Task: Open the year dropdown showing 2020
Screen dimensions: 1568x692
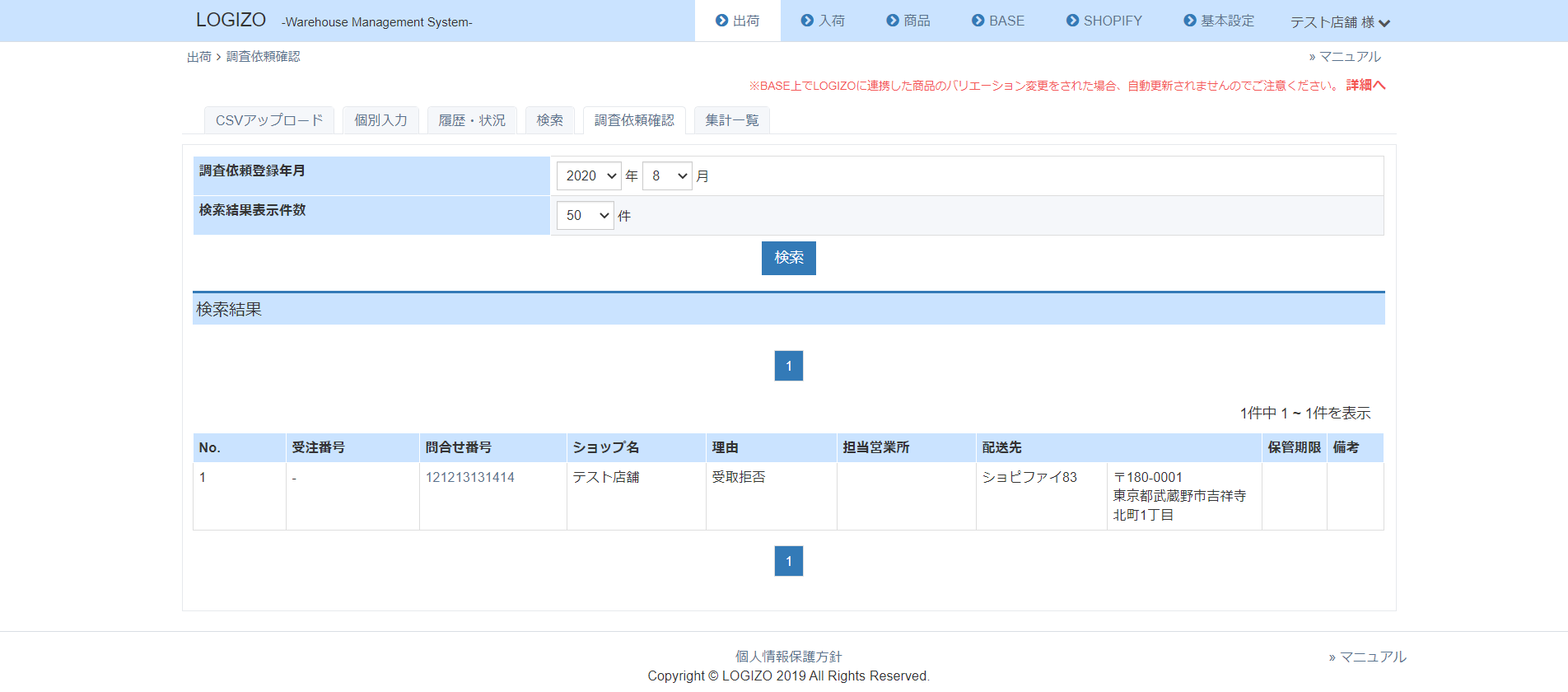Action: click(x=589, y=175)
